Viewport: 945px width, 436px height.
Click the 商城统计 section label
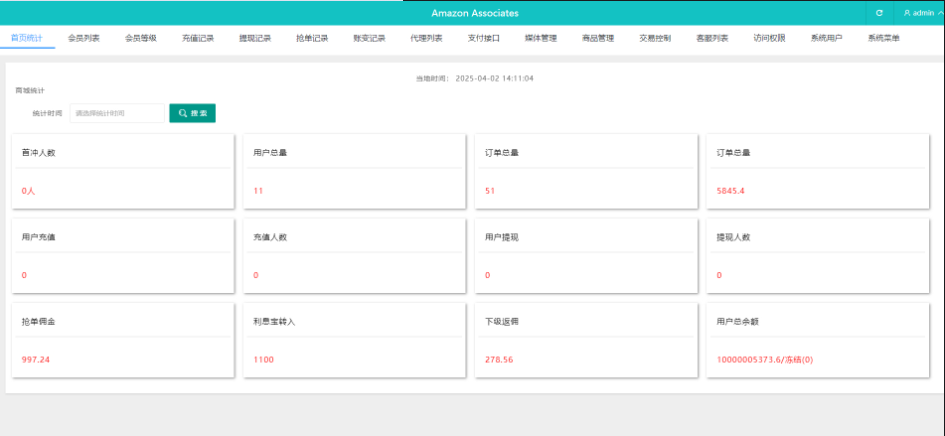(30, 90)
